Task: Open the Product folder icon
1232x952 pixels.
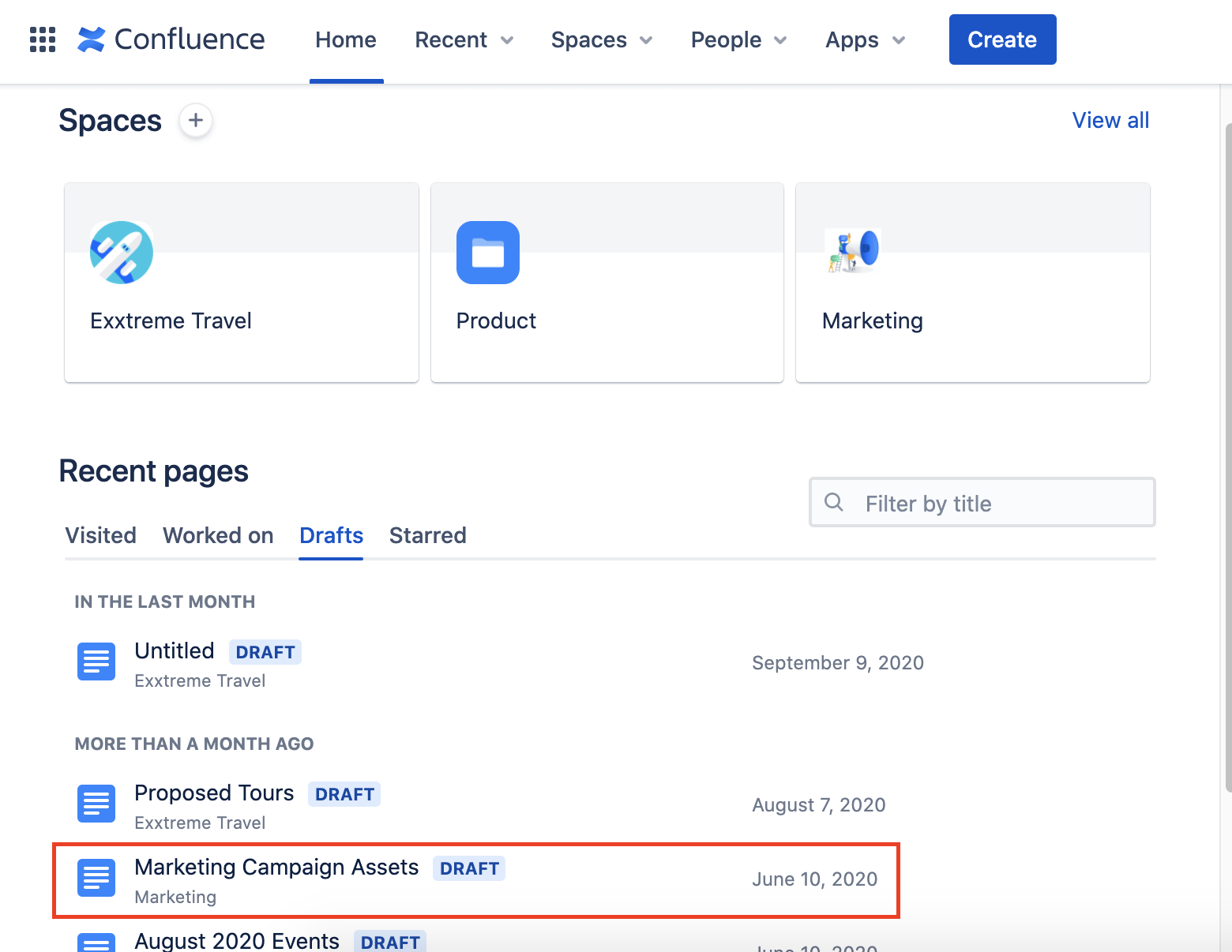Action: click(488, 253)
